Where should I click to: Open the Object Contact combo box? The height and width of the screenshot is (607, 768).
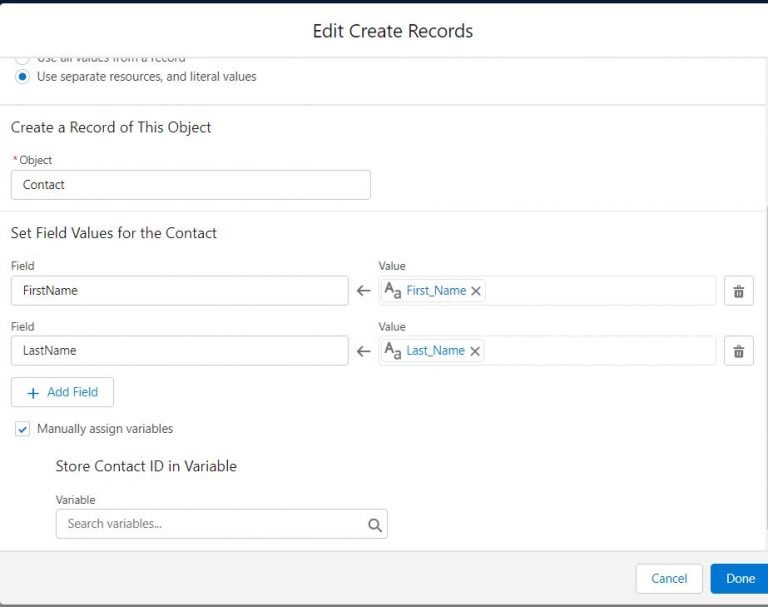(x=190, y=185)
